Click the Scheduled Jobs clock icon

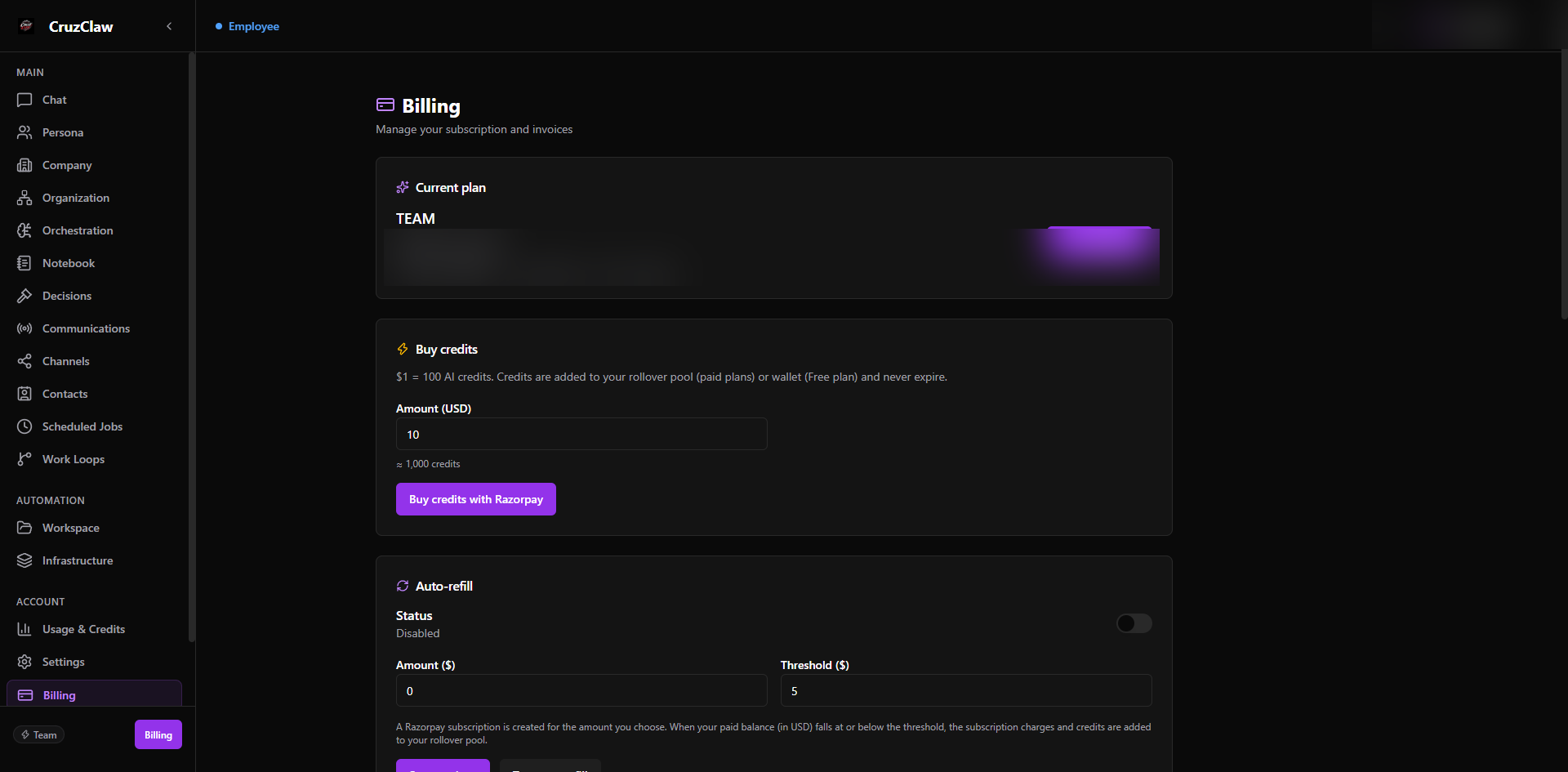tap(24, 426)
